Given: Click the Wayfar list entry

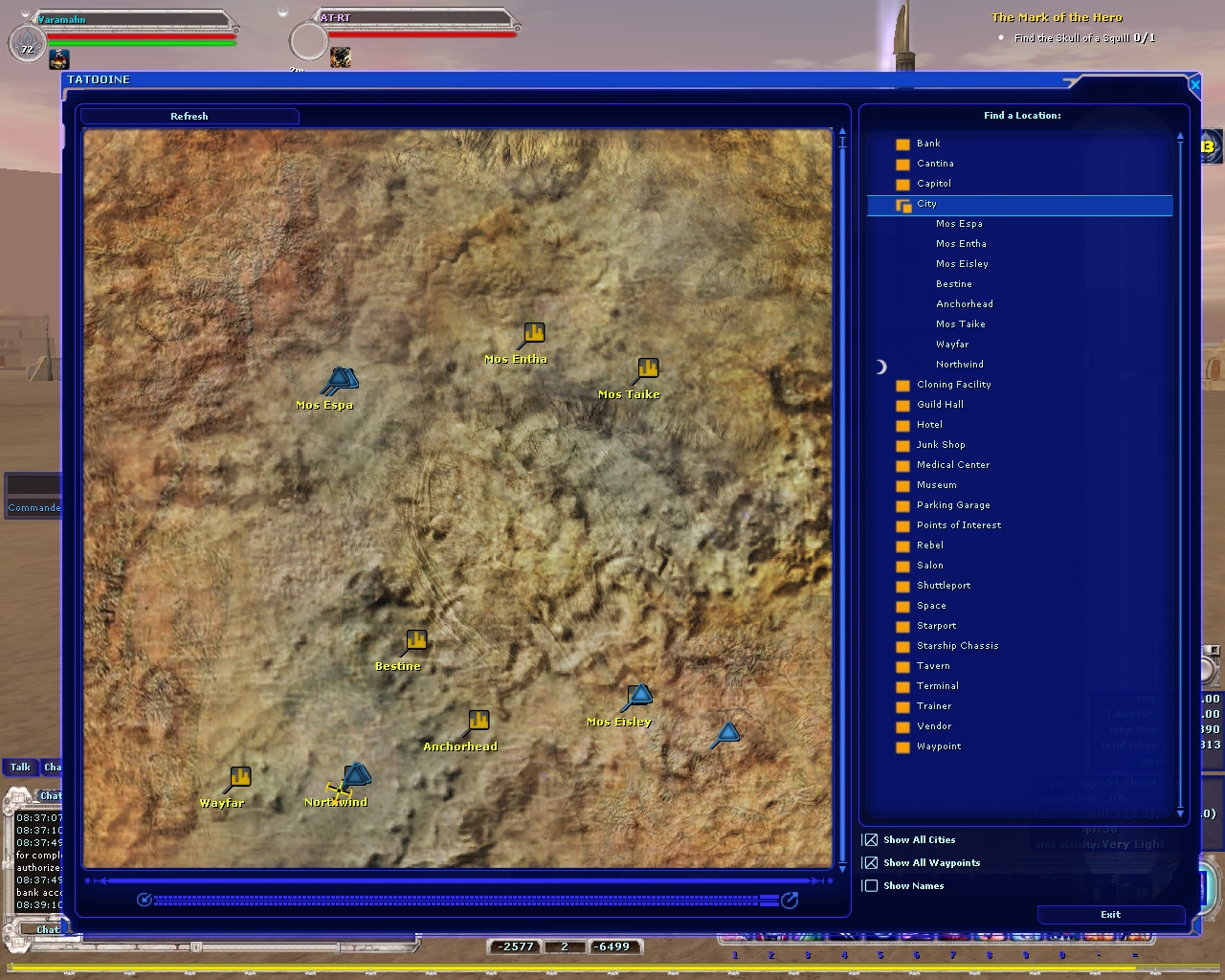Looking at the screenshot, I should [x=952, y=345].
